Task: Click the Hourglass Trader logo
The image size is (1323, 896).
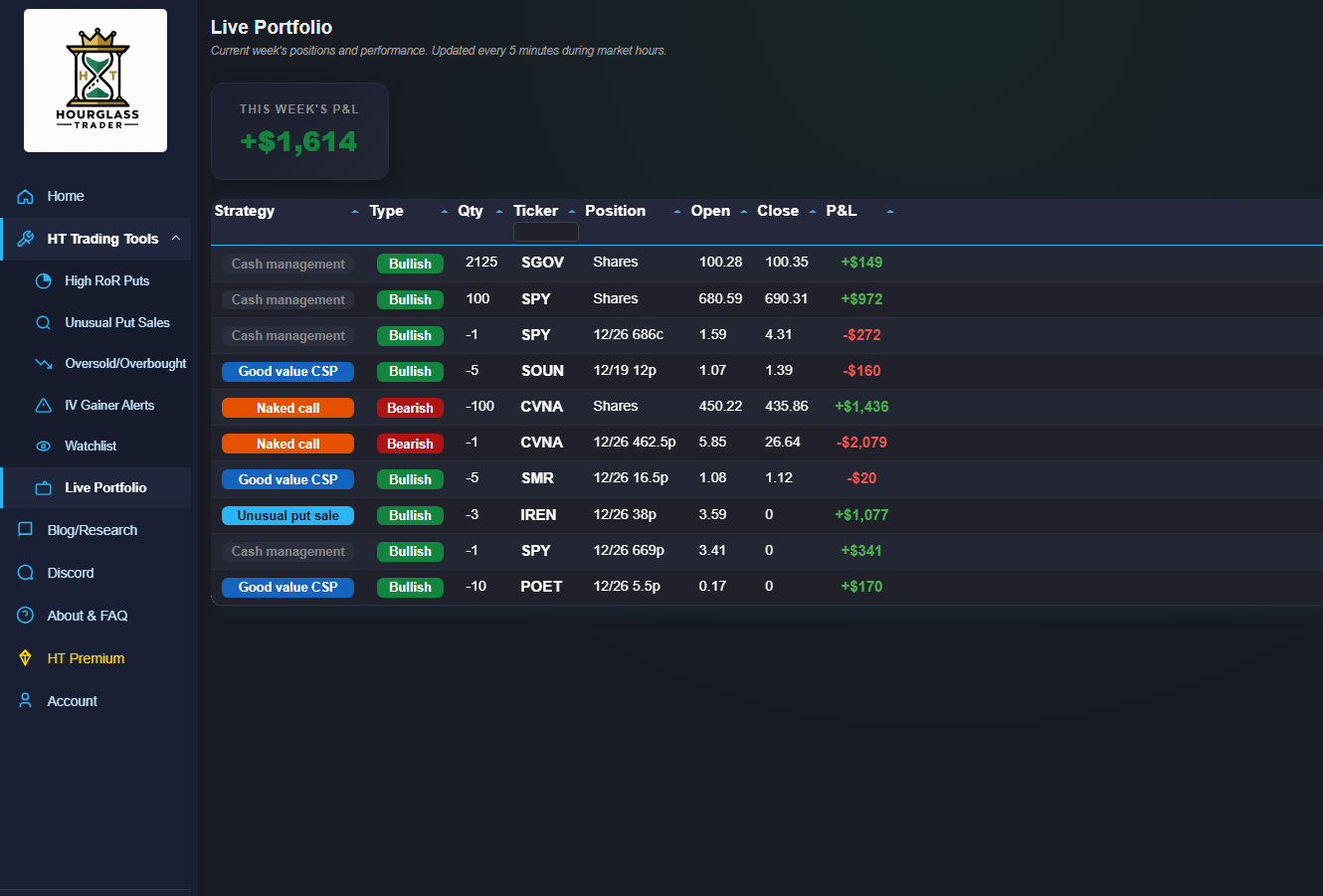Action: [94, 80]
